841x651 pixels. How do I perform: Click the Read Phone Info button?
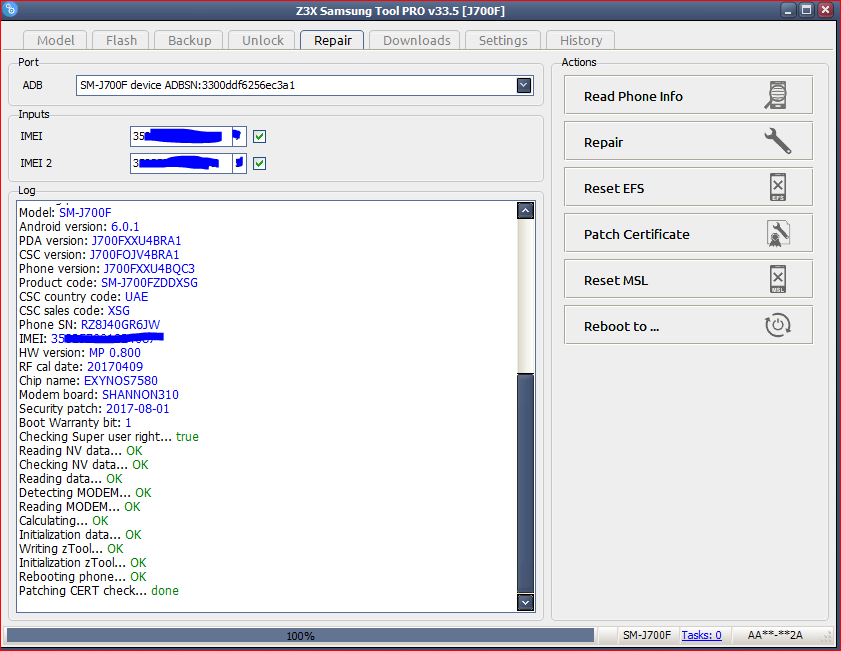(x=688, y=95)
